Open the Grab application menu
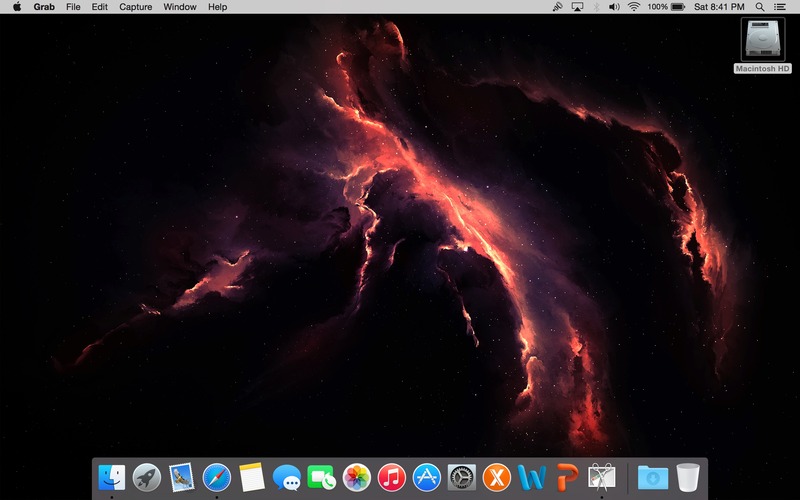800x500 pixels. [x=44, y=7]
